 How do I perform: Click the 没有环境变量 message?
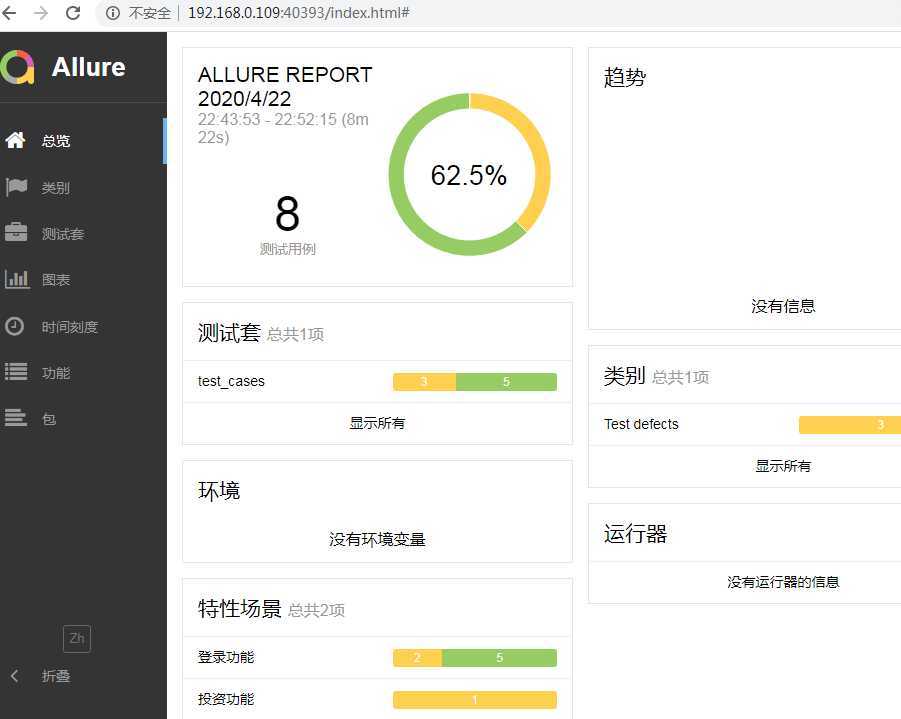pos(378,540)
